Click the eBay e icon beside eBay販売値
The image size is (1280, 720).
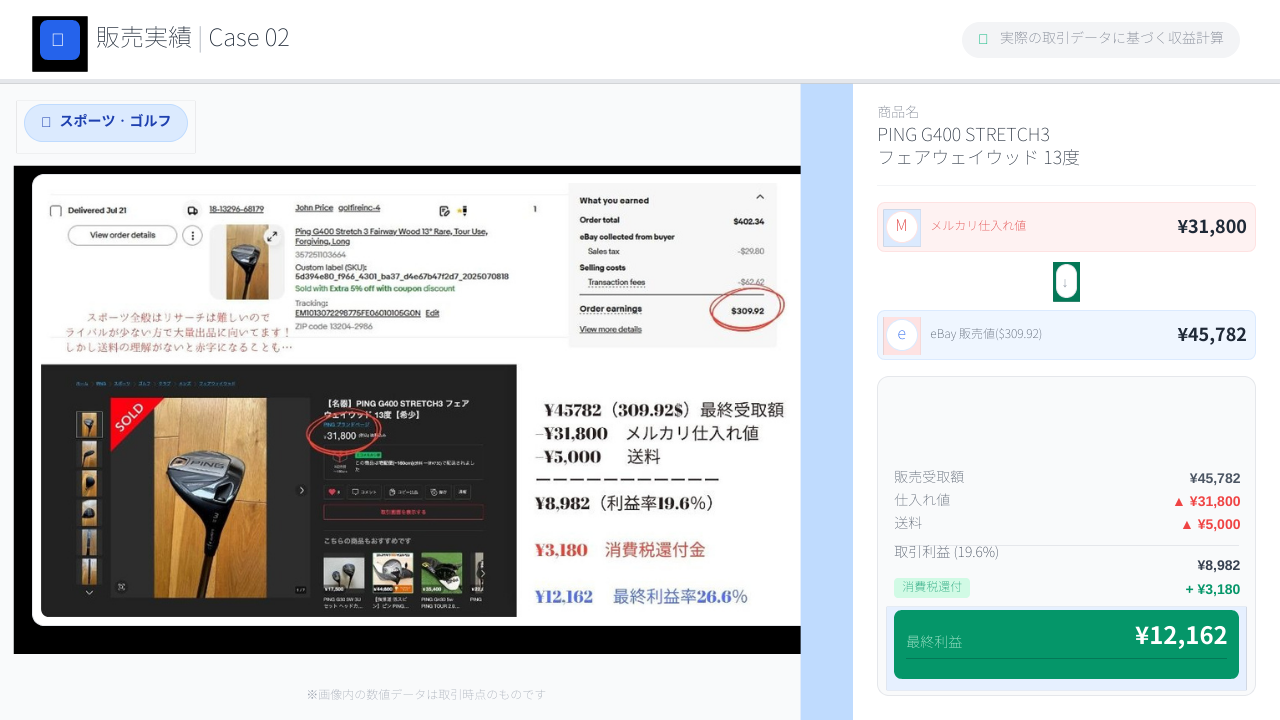[902, 335]
